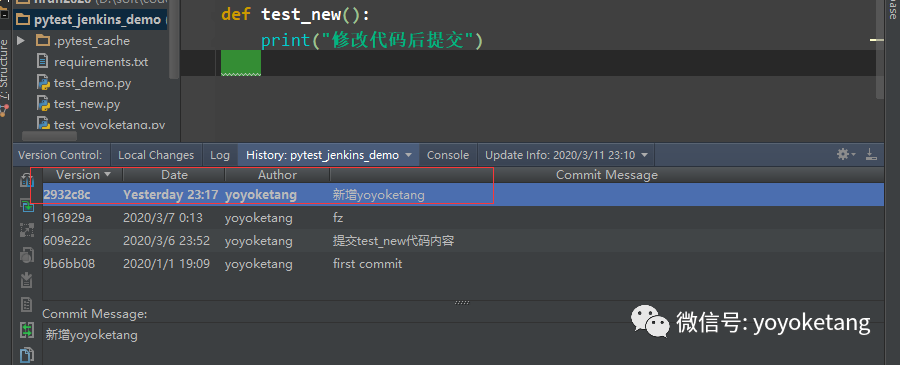The image size is (900, 365).
Task: Click the commit message 'fz'
Action: pyautogui.click(x=338, y=218)
